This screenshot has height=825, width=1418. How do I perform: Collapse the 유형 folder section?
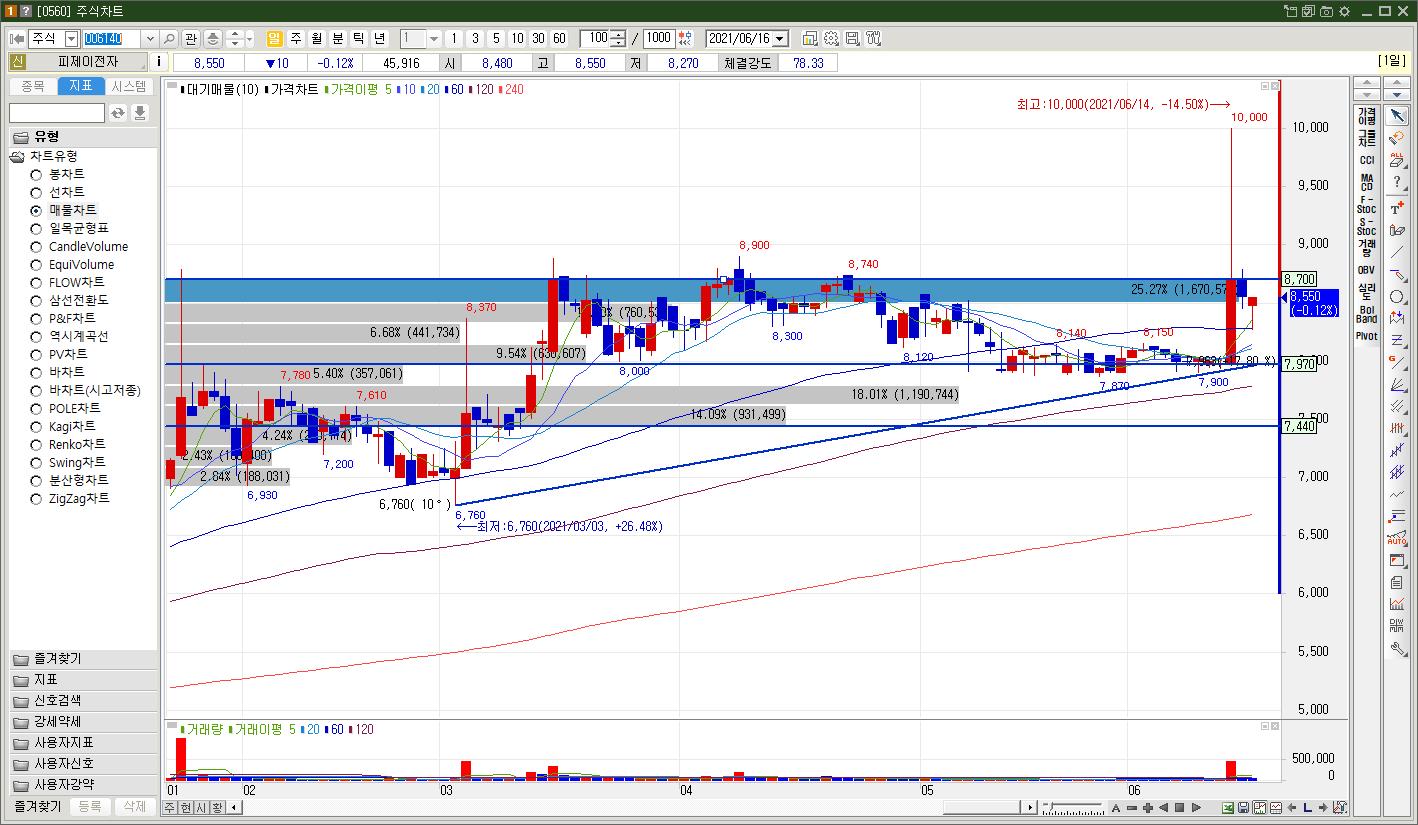point(83,137)
